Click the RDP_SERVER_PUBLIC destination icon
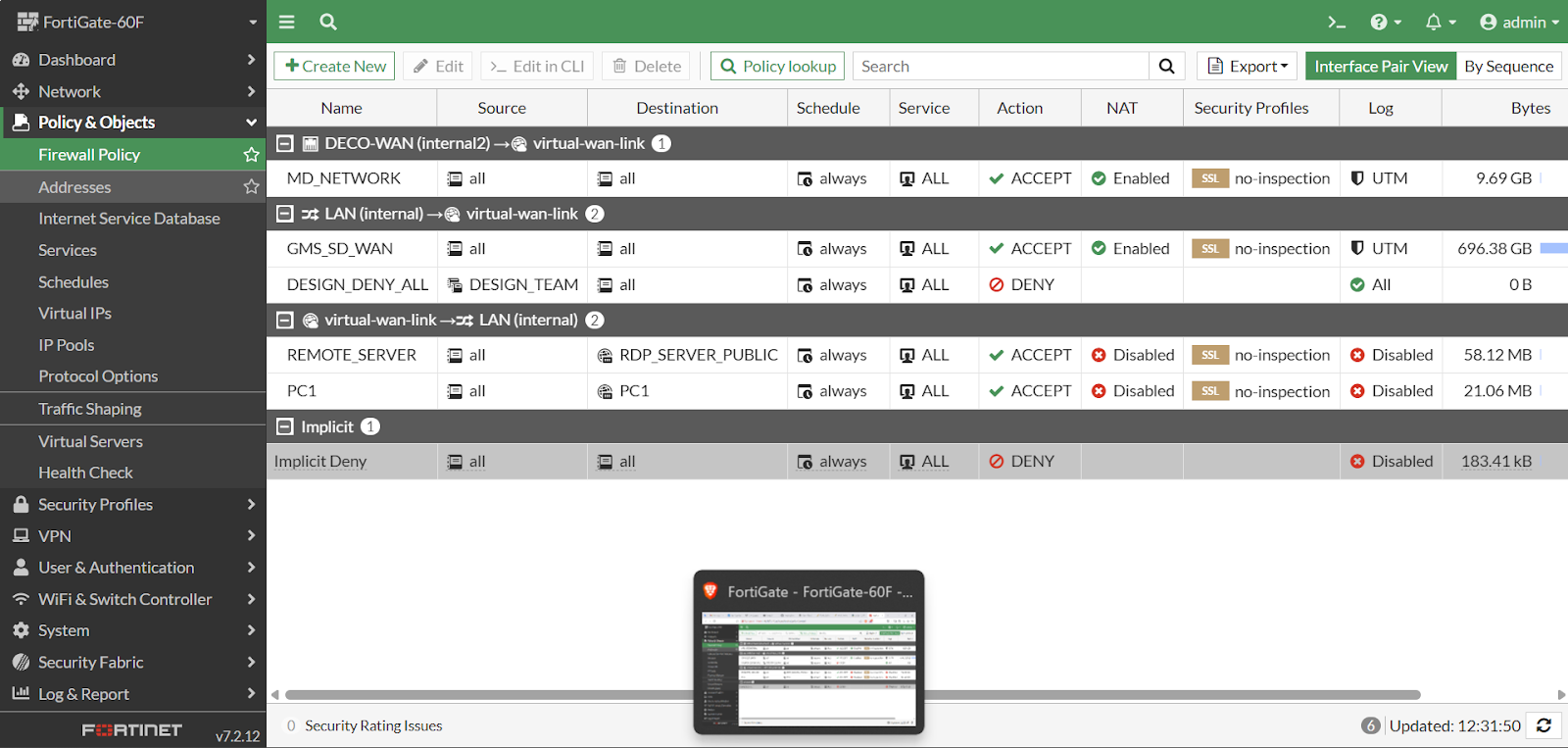 (606, 355)
